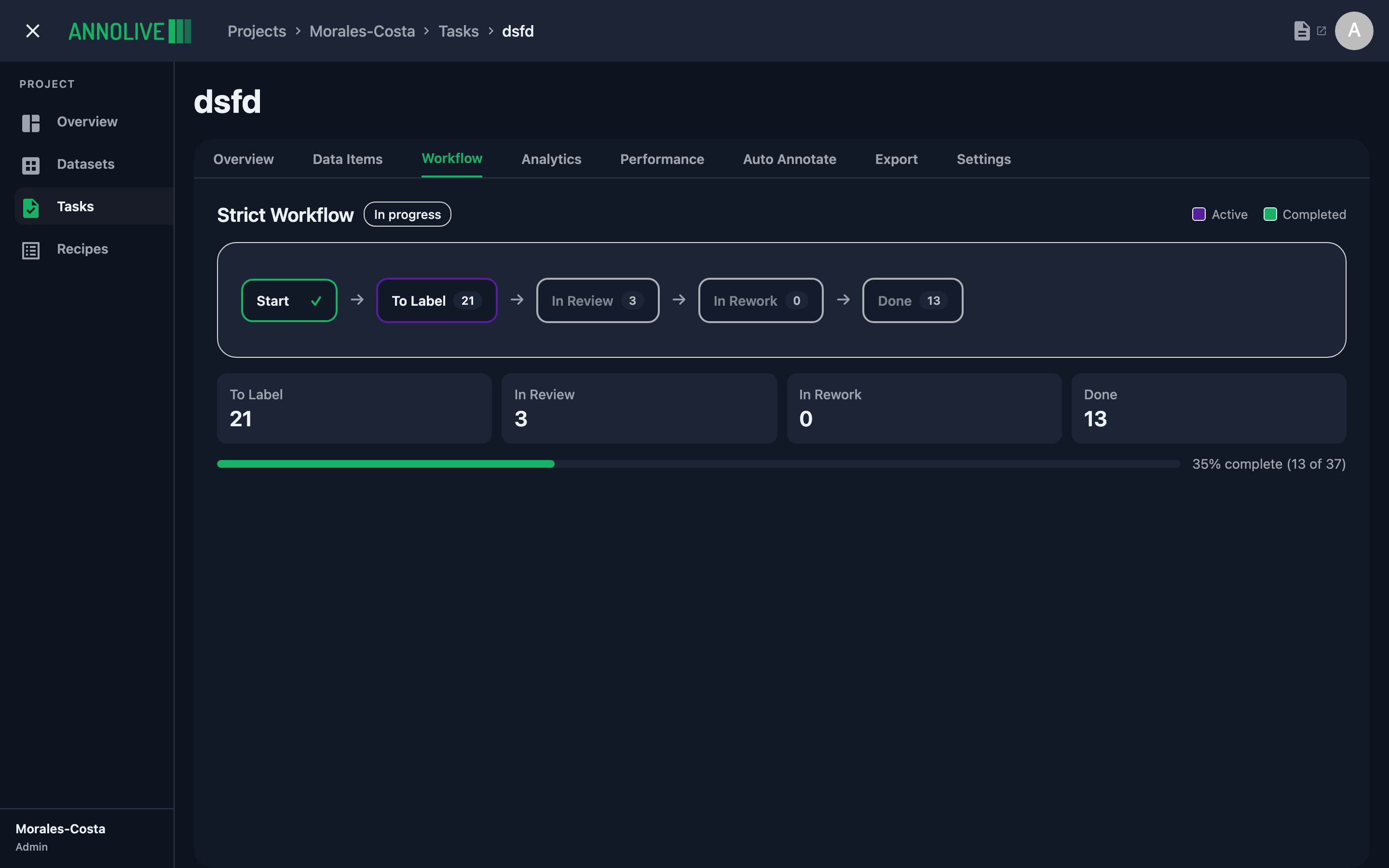Open the documentation file icon

pyautogui.click(x=1302, y=31)
